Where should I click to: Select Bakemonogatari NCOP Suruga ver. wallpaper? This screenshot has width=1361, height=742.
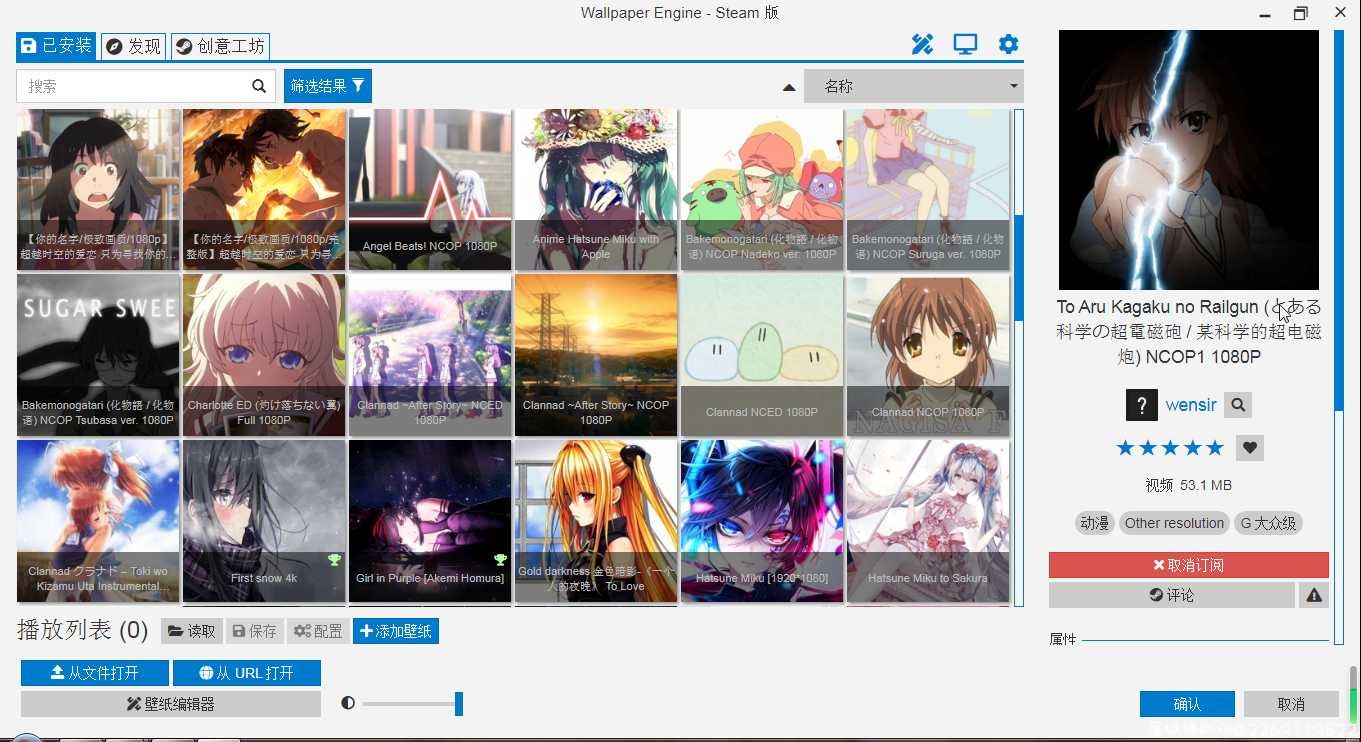click(928, 190)
